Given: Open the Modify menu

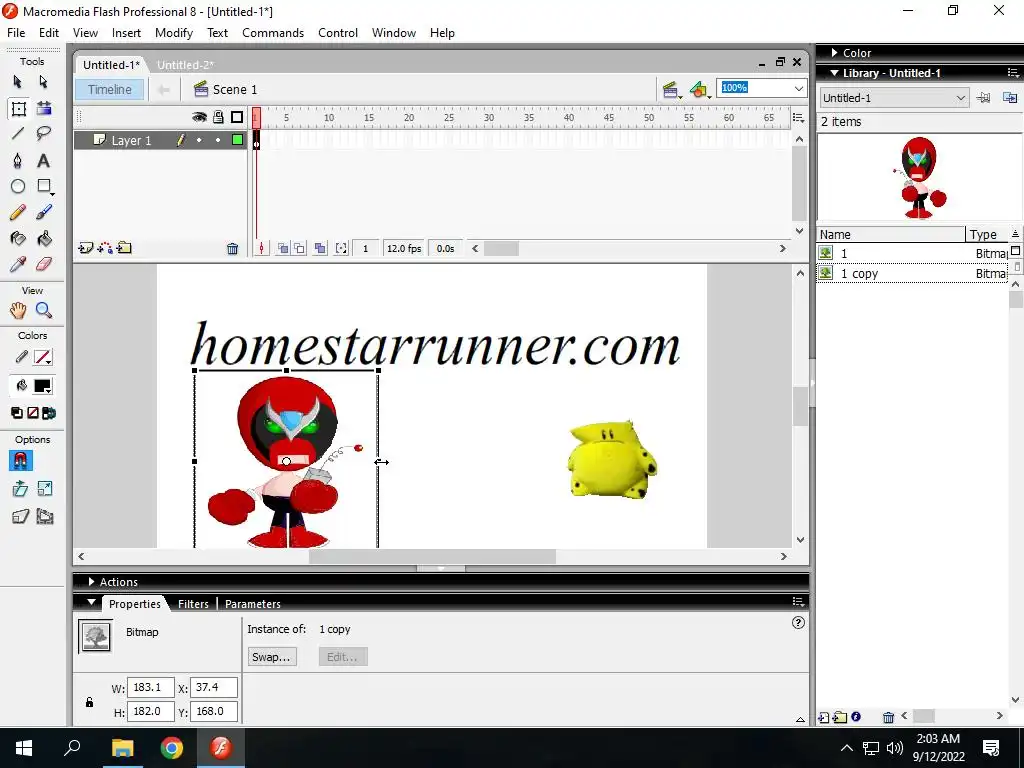Looking at the screenshot, I should [174, 33].
